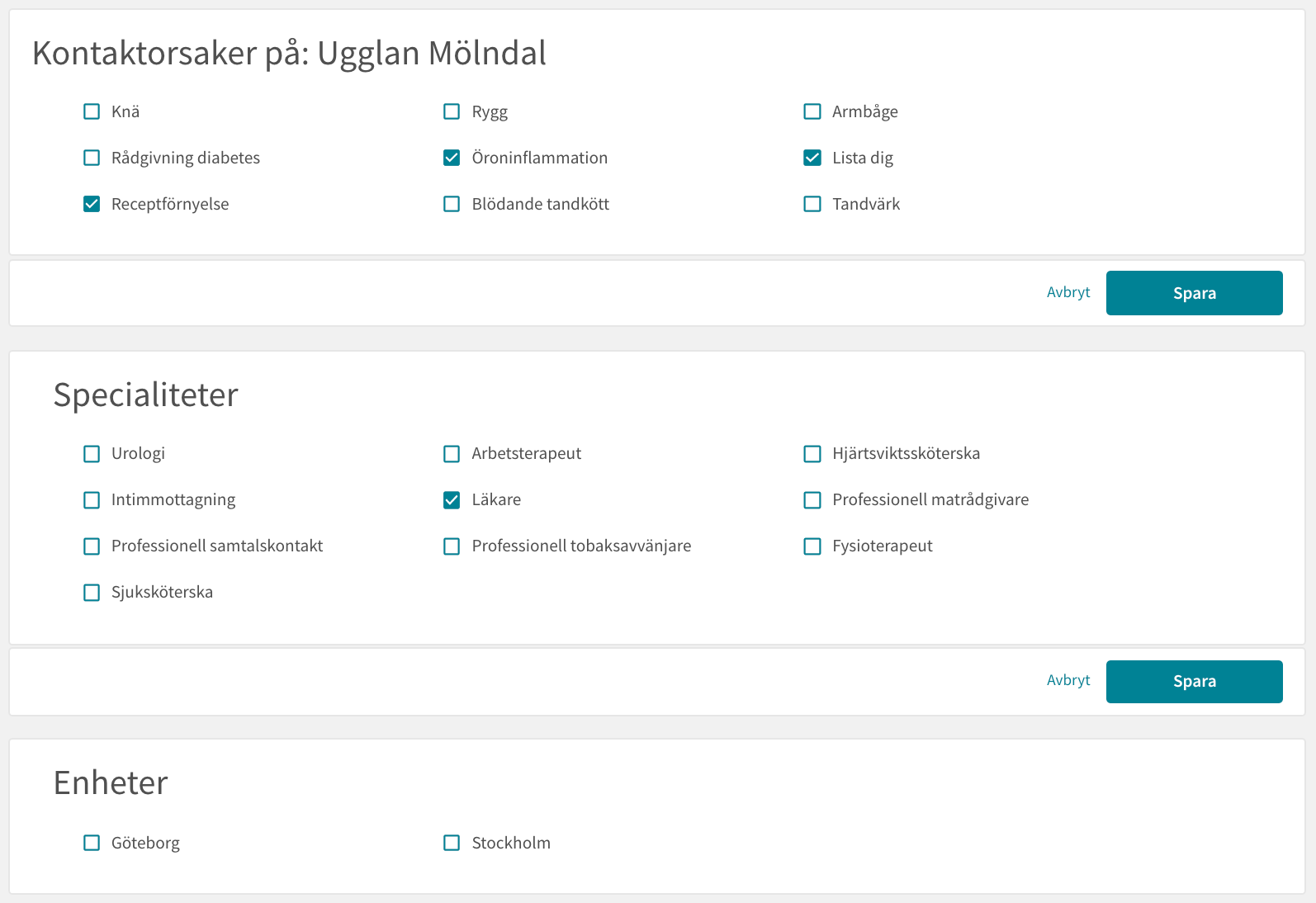Tick the Armbåge checkbox
The height and width of the screenshot is (903, 1316).
tap(812, 111)
